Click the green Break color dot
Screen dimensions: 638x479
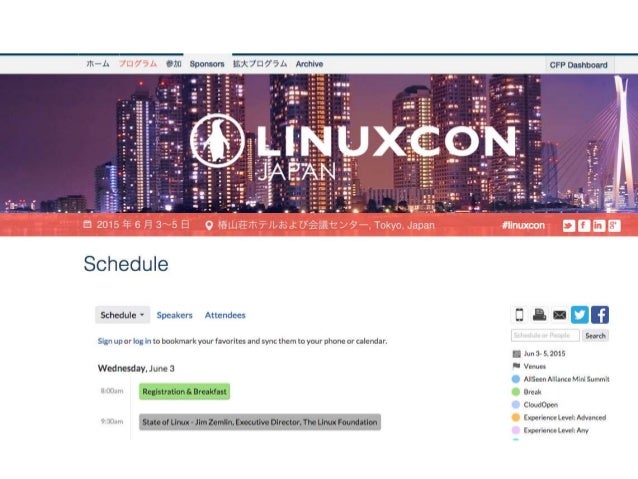tap(516, 392)
